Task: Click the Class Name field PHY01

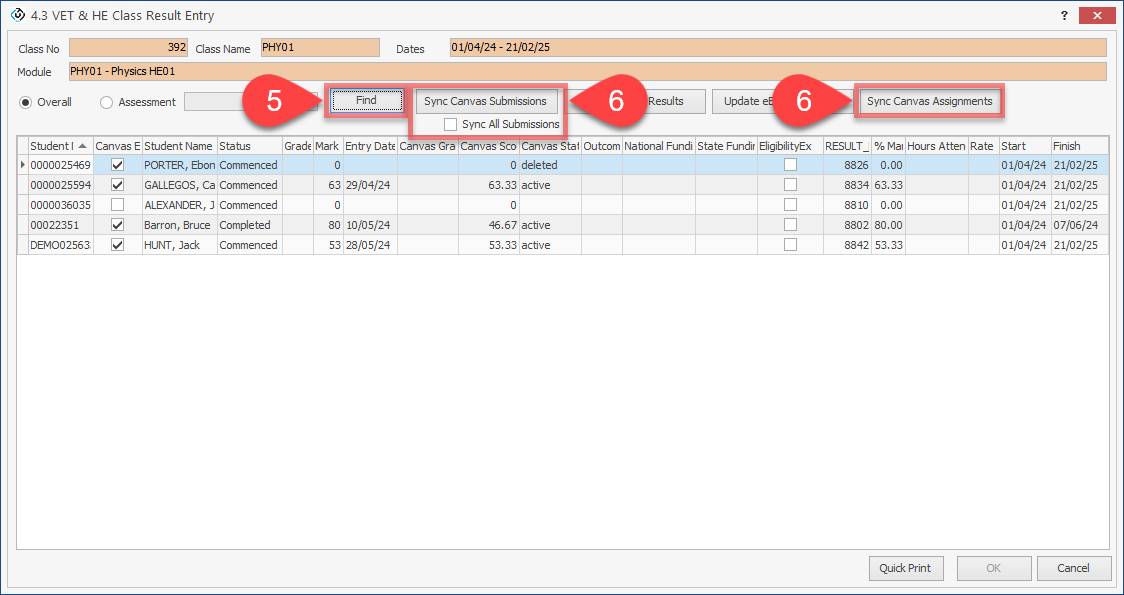Action: coord(319,48)
